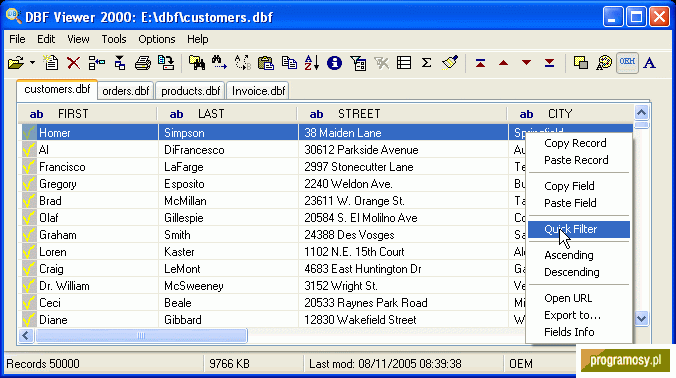Click the Find next binoculars arrow icon
Image resolution: width=676 pixels, height=378 pixels.
(219, 63)
